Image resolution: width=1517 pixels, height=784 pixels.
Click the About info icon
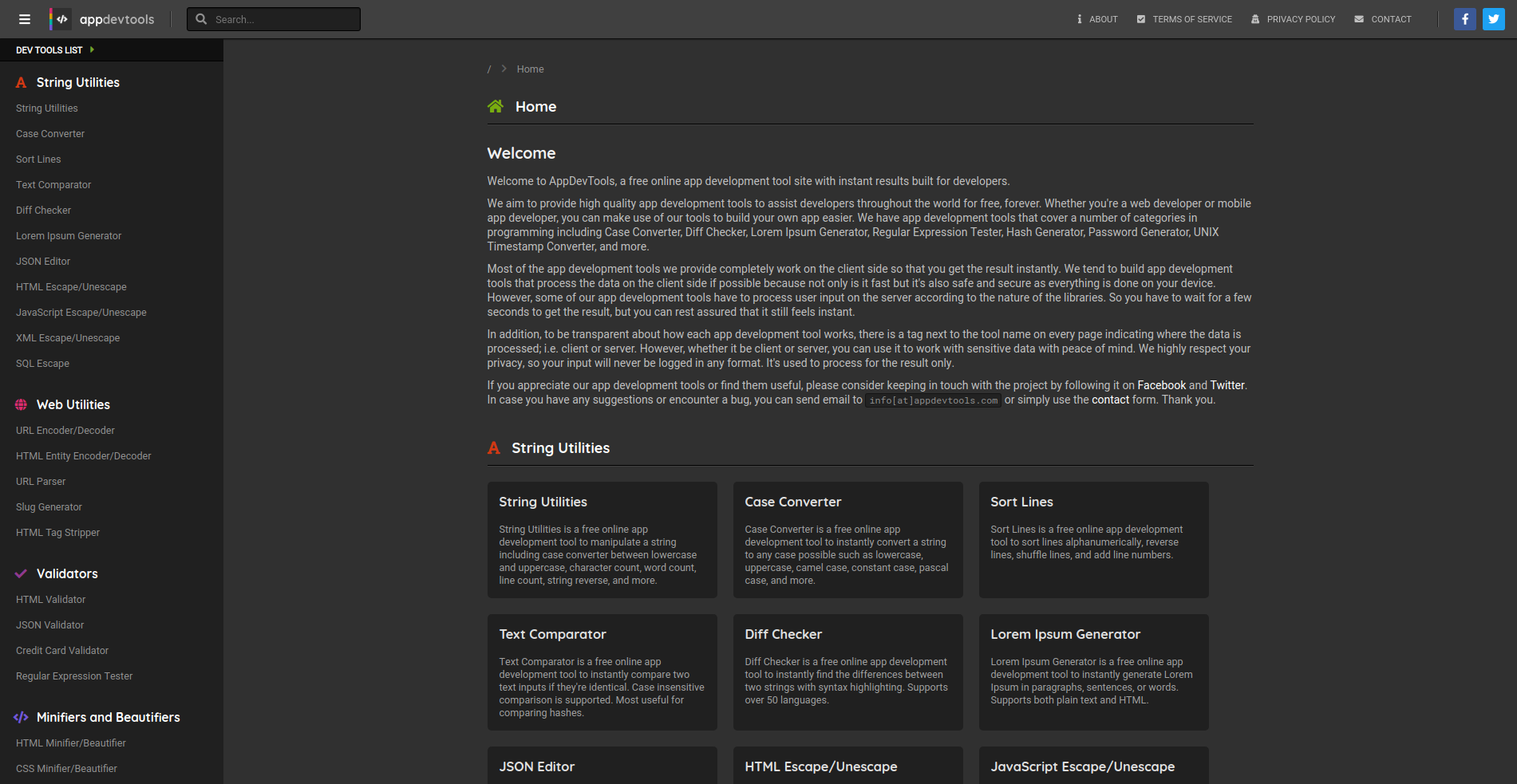pos(1080,19)
